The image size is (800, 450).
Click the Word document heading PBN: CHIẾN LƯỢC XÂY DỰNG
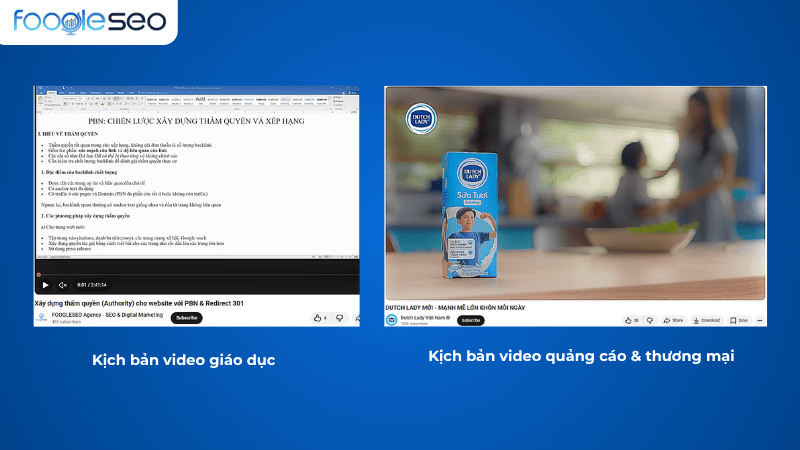click(196, 121)
